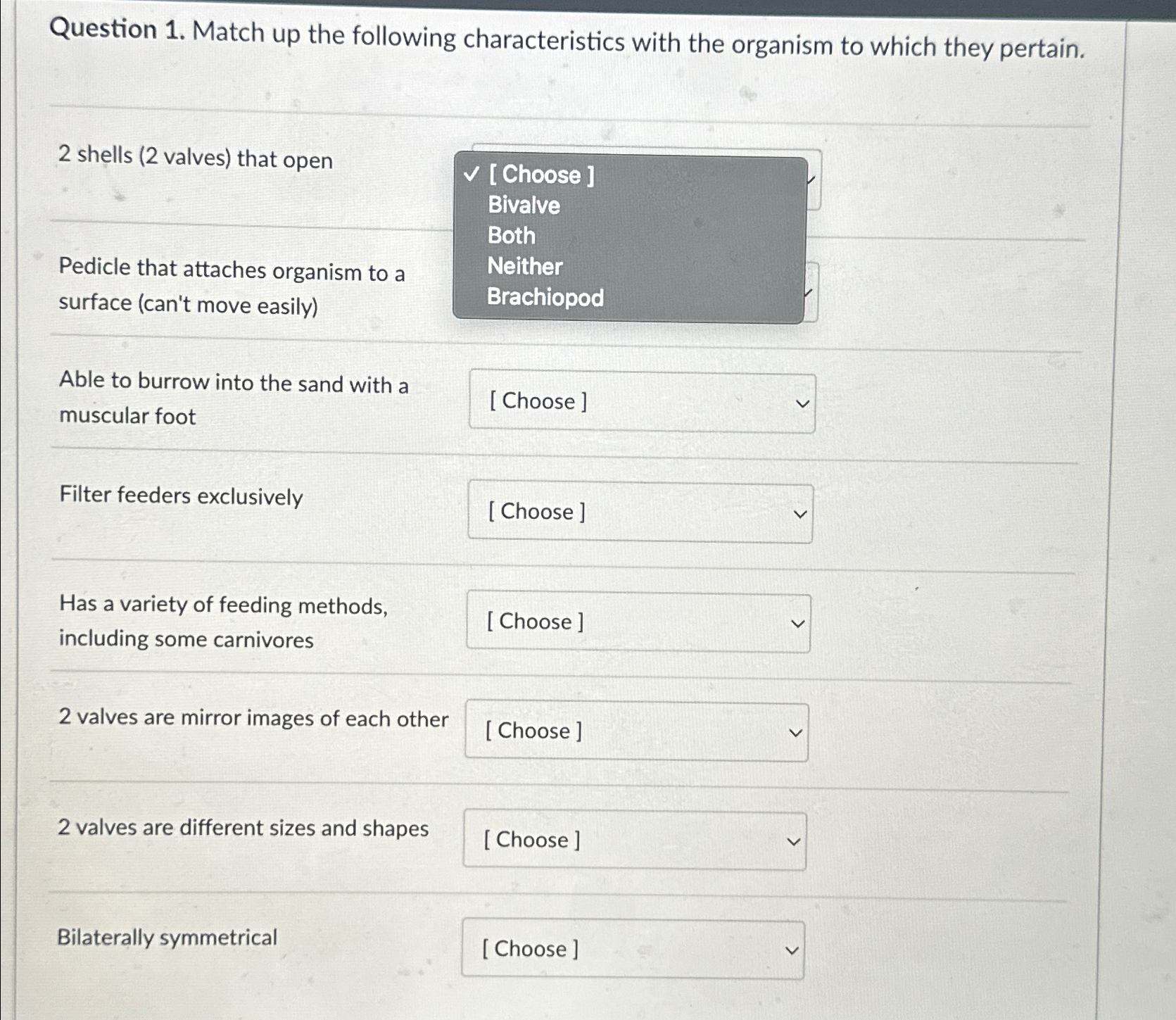Open the '2 valves are mirror images' dropdown
This screenshot has width=1176, height=1020.
(x=636, y=732)
